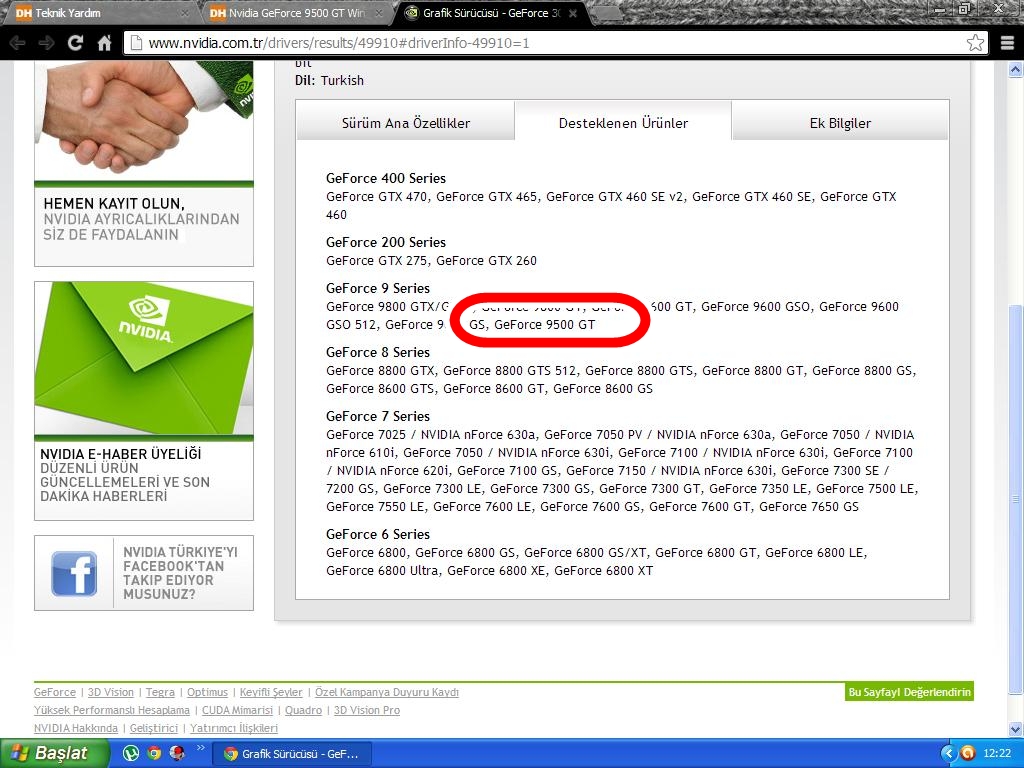Open the GeForce footer link
The height and width of the screenshot is (768, 1024).
tap(55, 692)
